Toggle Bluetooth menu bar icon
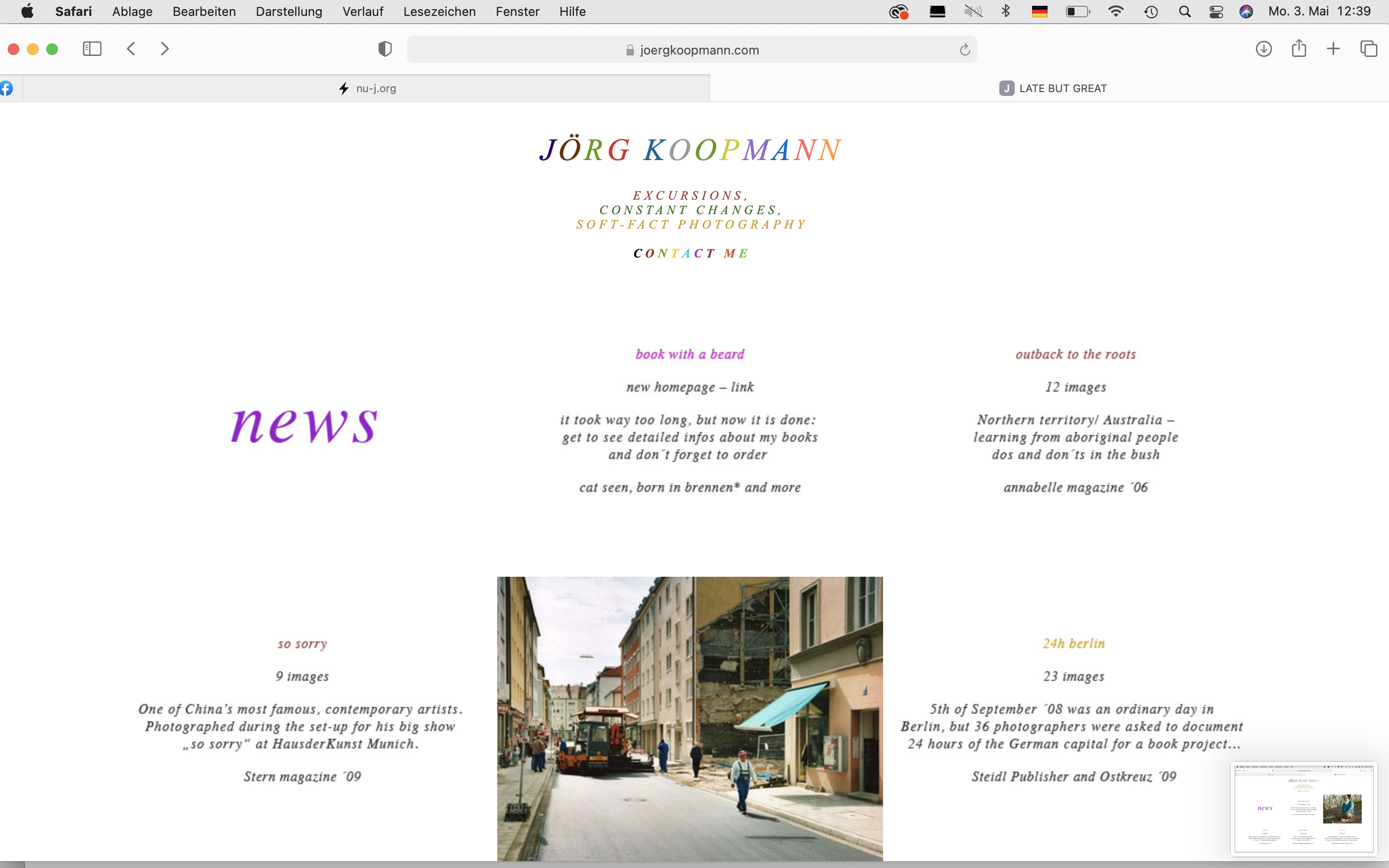 (x=1006, y=12)
